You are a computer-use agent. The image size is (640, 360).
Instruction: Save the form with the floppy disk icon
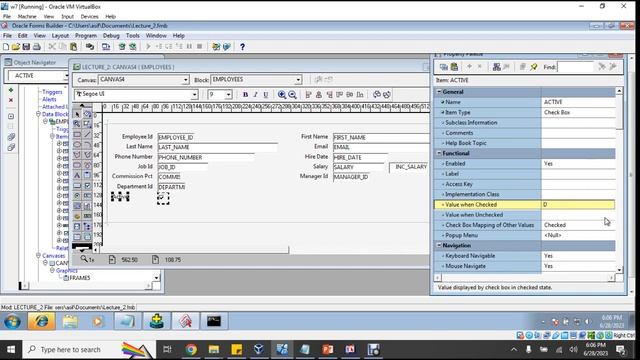pyautogui.click(x=26, y=47)
